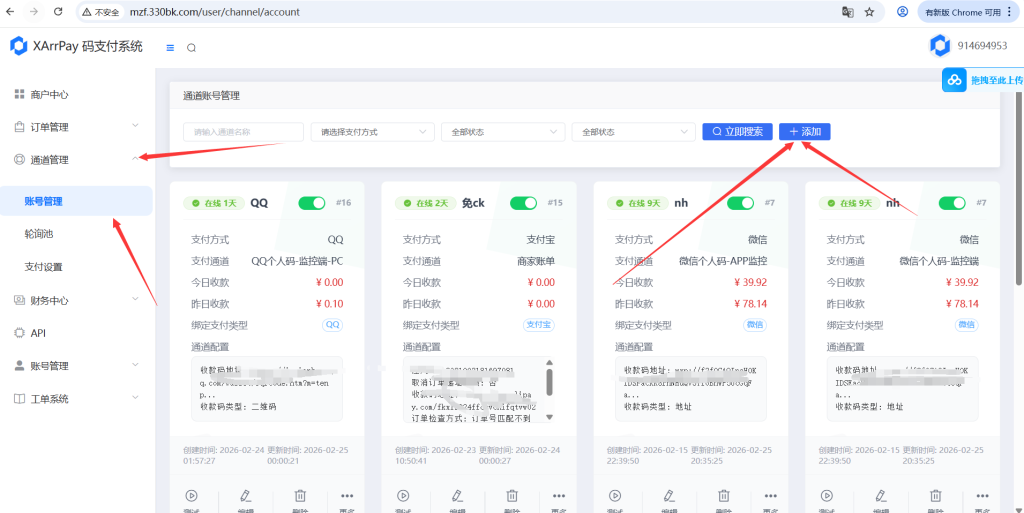Click the page vertical scrollbar
1024x513 pixels.
[1019, 189]
